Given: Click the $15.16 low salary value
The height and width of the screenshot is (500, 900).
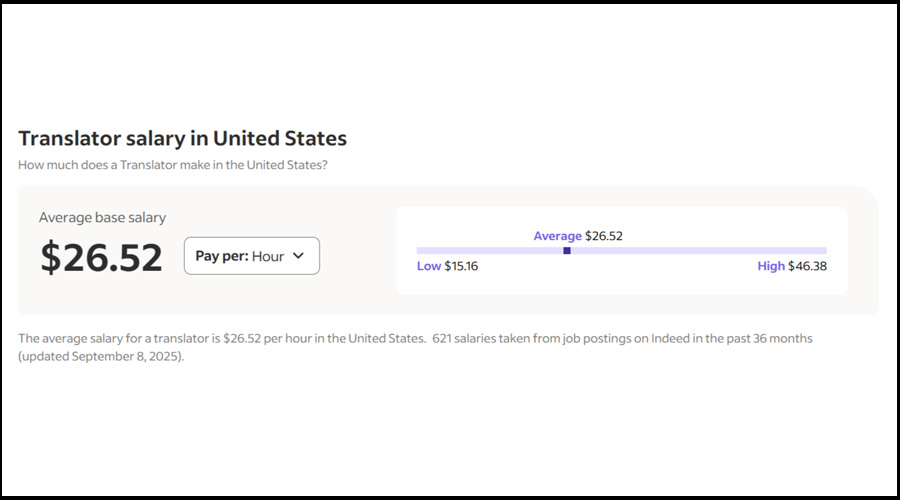Looking at the screenshot, I should tap(461, 266).
